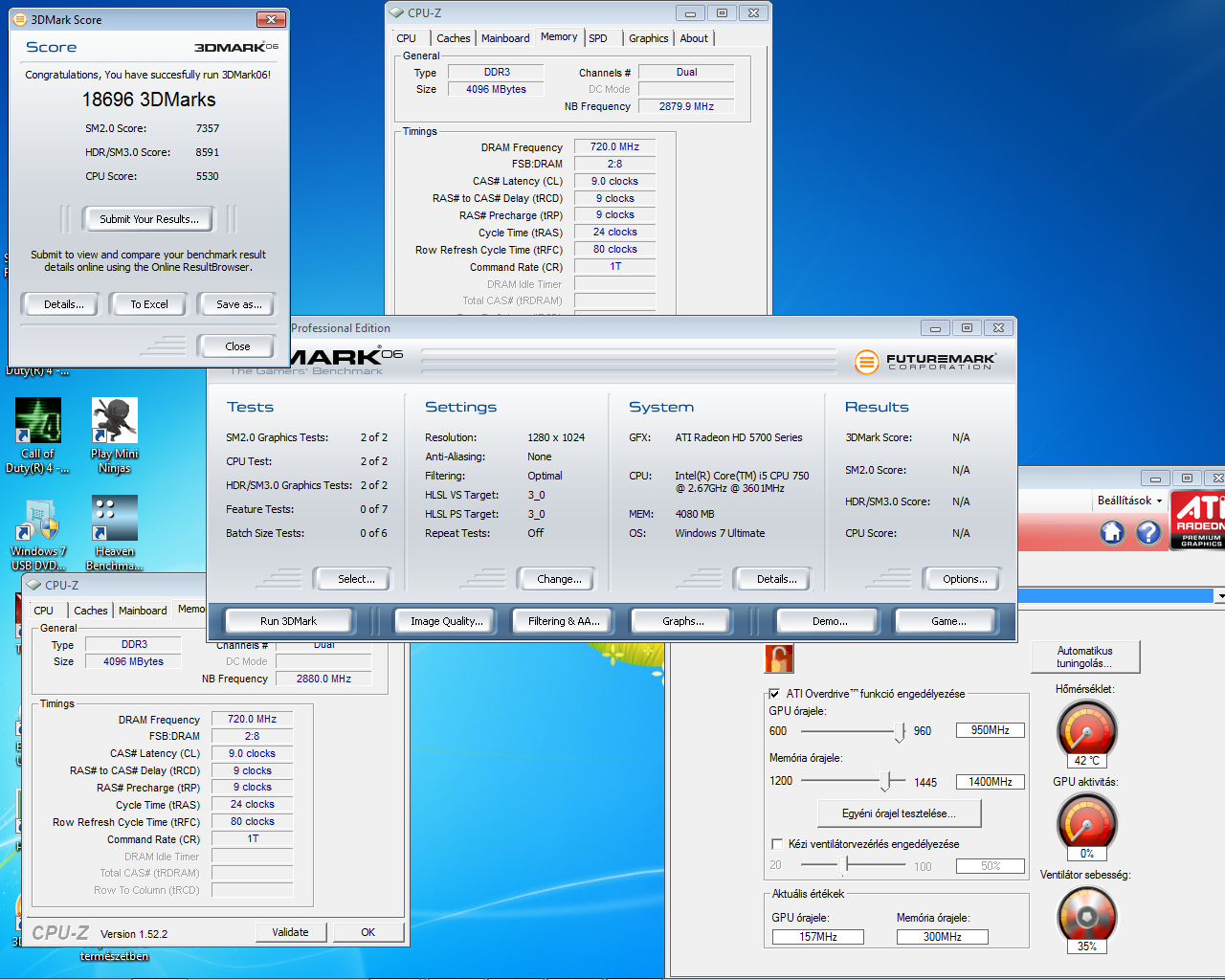Click Validate button in CPU-Z
Image resolution: width=1225 pixels, height=980 pixels.
point(290,932)
